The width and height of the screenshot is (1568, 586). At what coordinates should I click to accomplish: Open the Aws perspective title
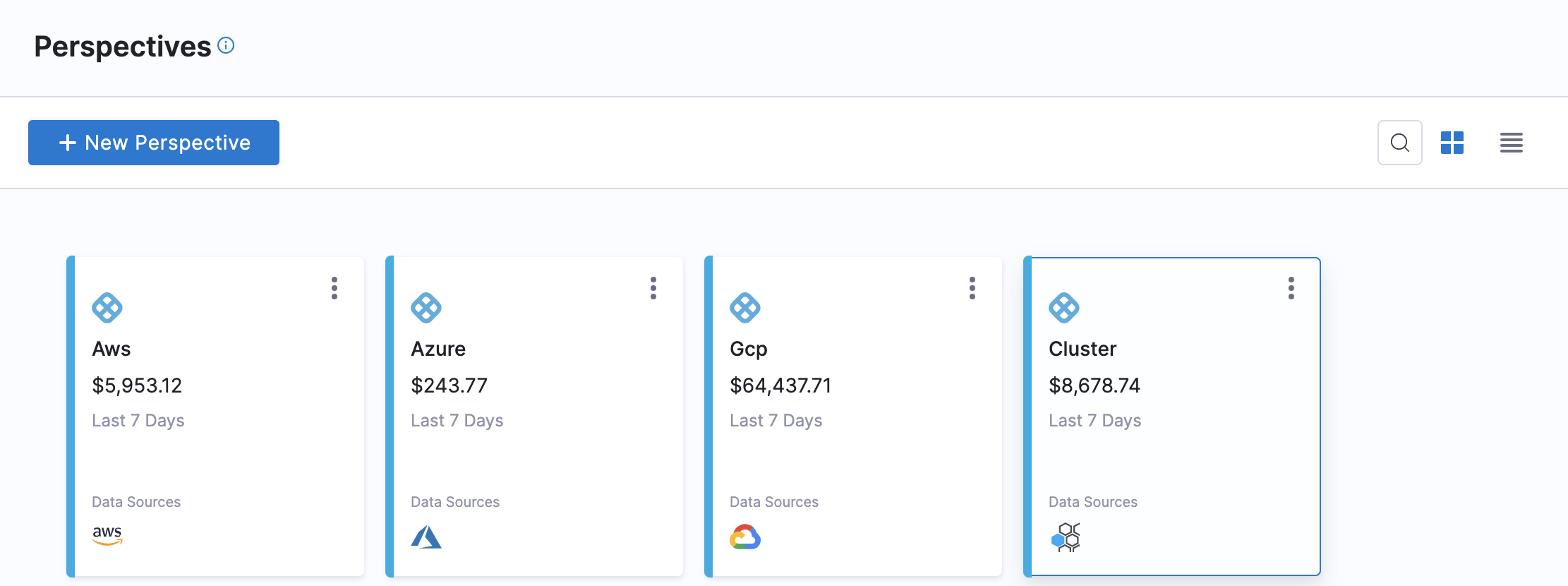tap(111, 349)
